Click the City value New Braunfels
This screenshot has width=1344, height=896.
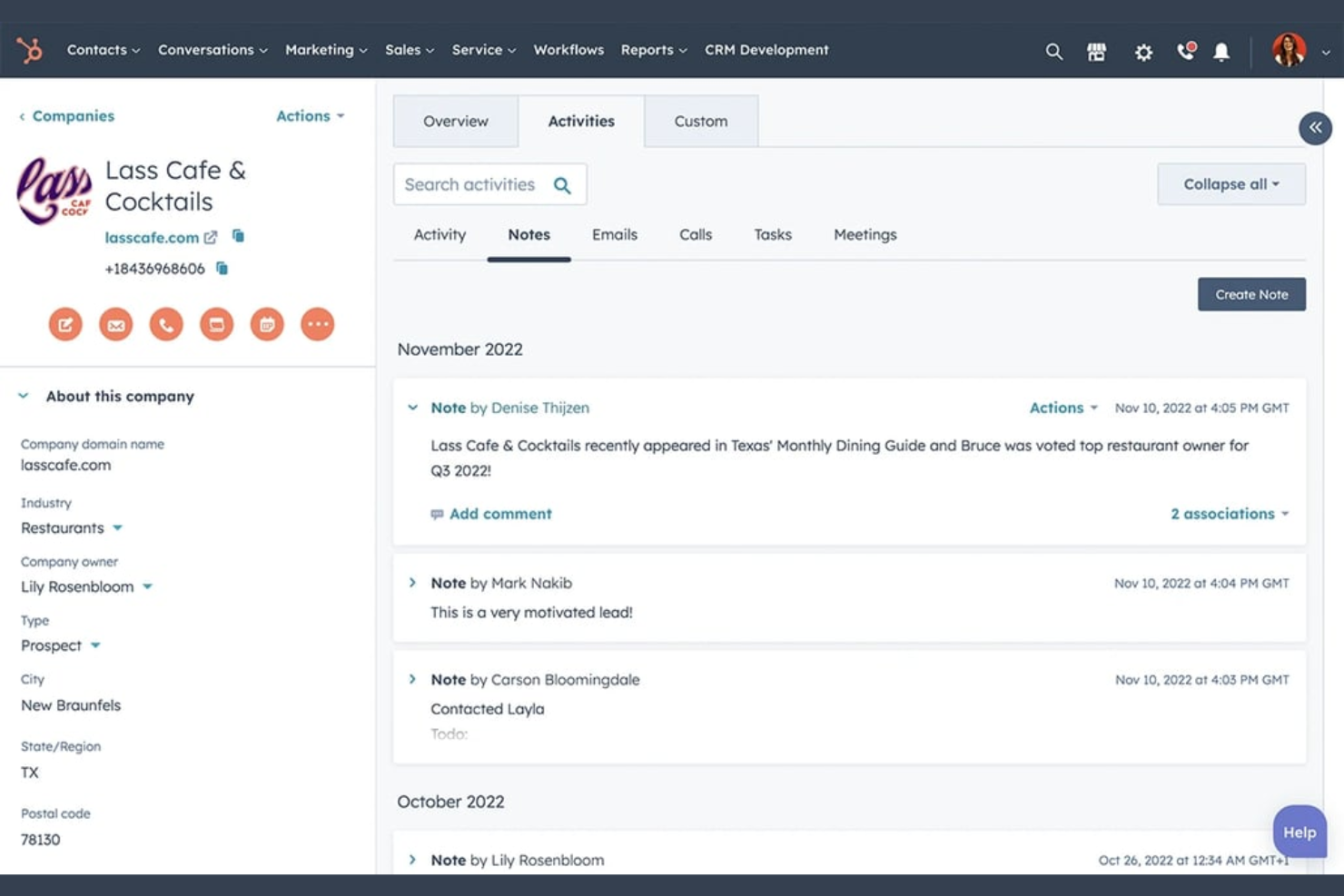coord(71,705)
